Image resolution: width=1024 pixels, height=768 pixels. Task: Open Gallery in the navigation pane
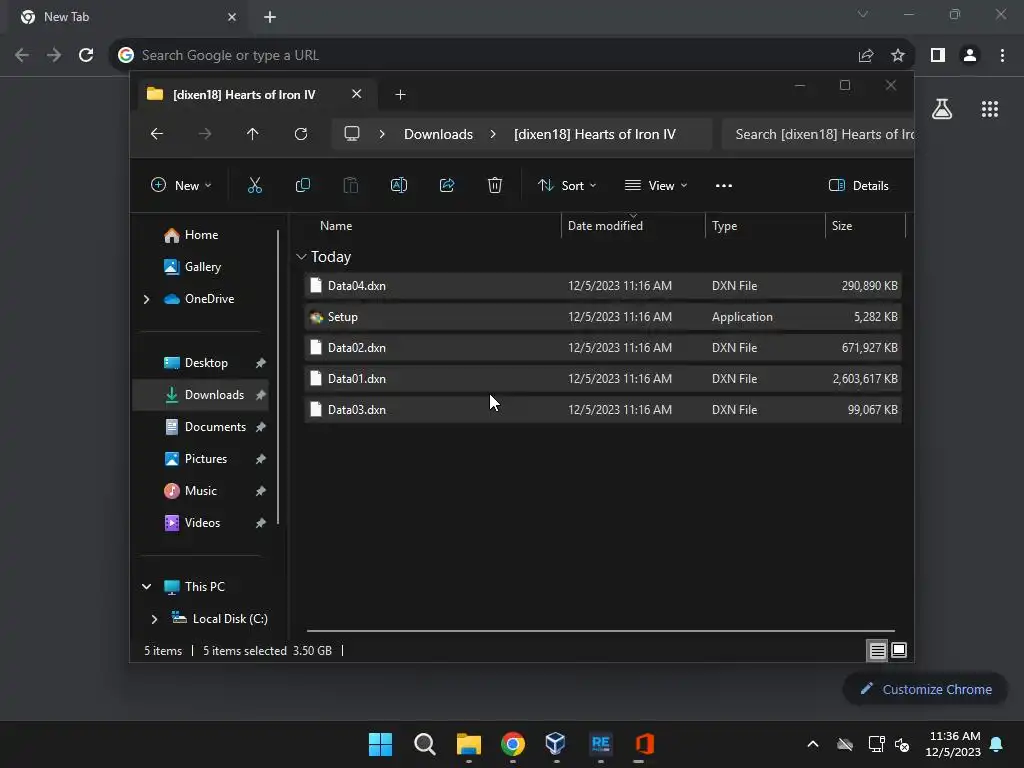(200, 266)
